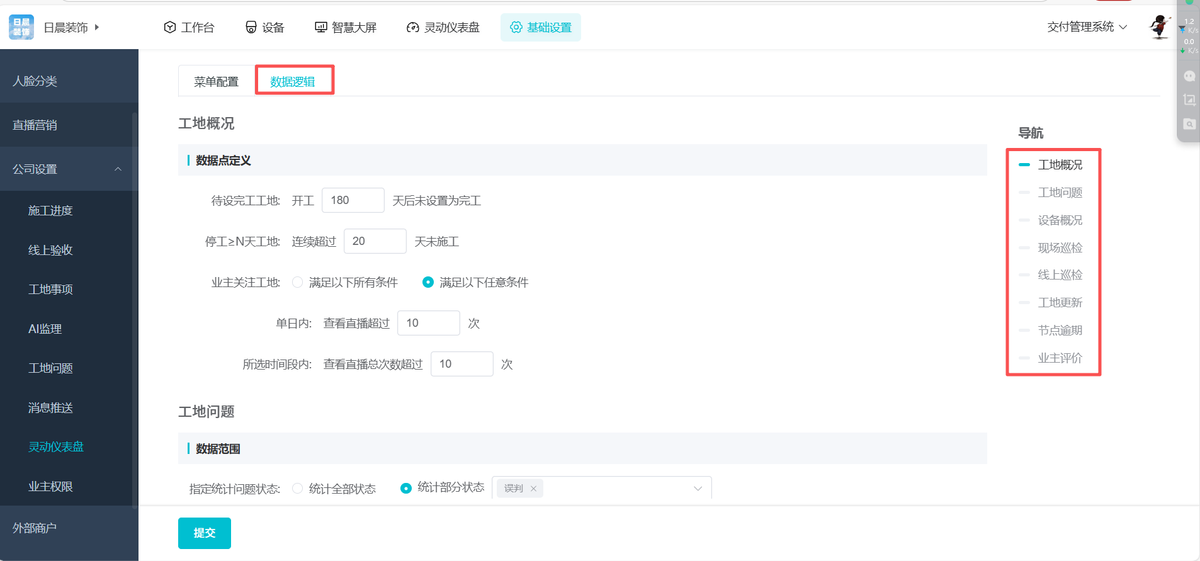The height and width of the screenshot is (561, 1200).
Task: Switch to the 菜单配置 tab
Action: click(x=216, y=82)
